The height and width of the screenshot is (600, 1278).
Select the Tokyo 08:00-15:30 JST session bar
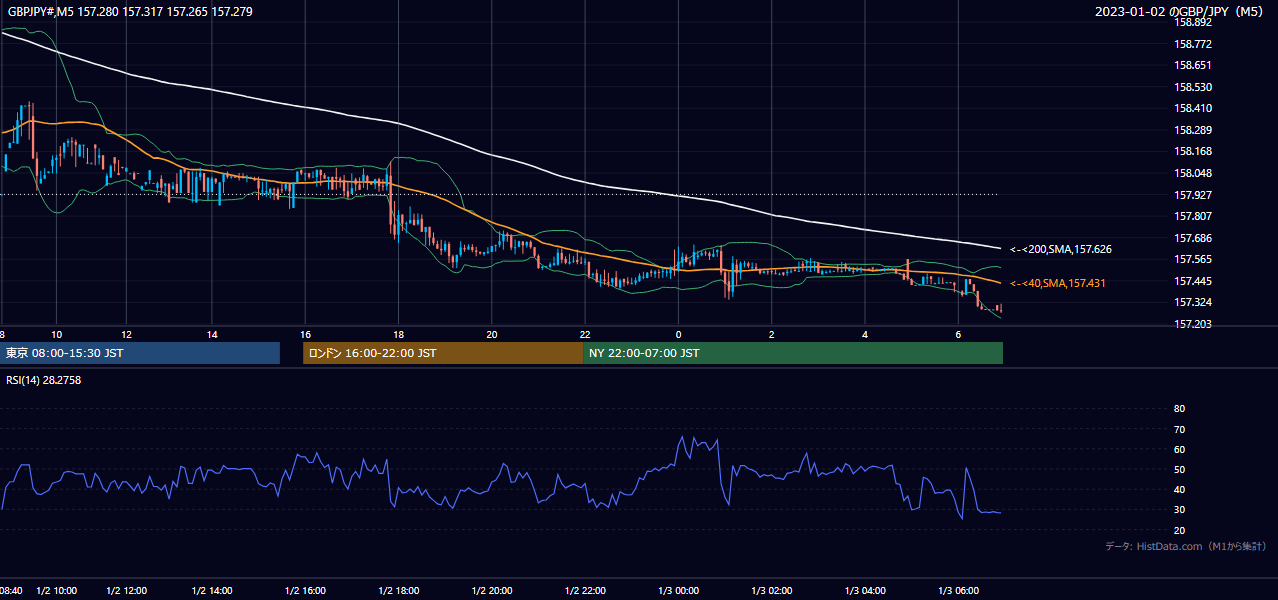(140, 353)
